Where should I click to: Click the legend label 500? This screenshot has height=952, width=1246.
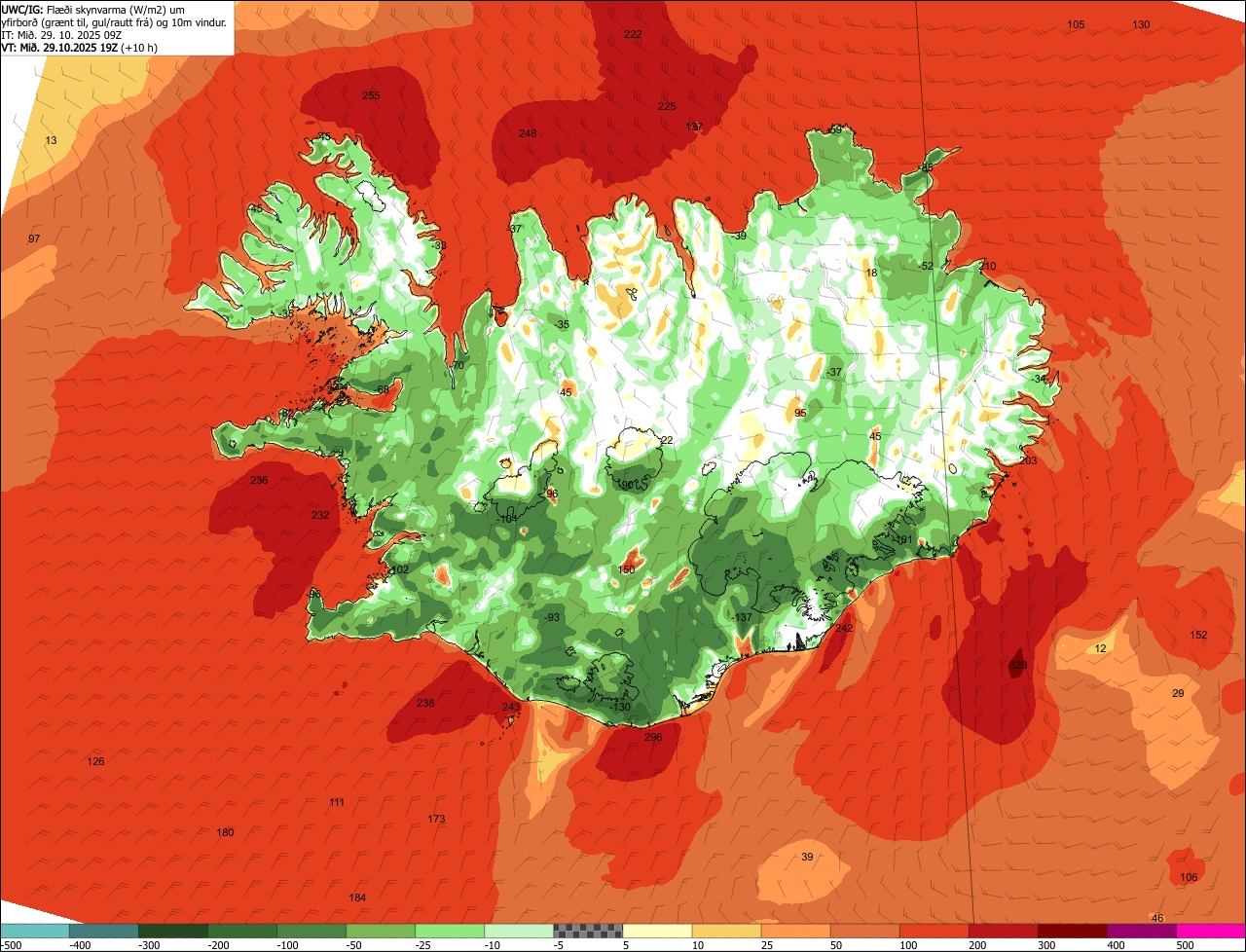click(1185, 945)
